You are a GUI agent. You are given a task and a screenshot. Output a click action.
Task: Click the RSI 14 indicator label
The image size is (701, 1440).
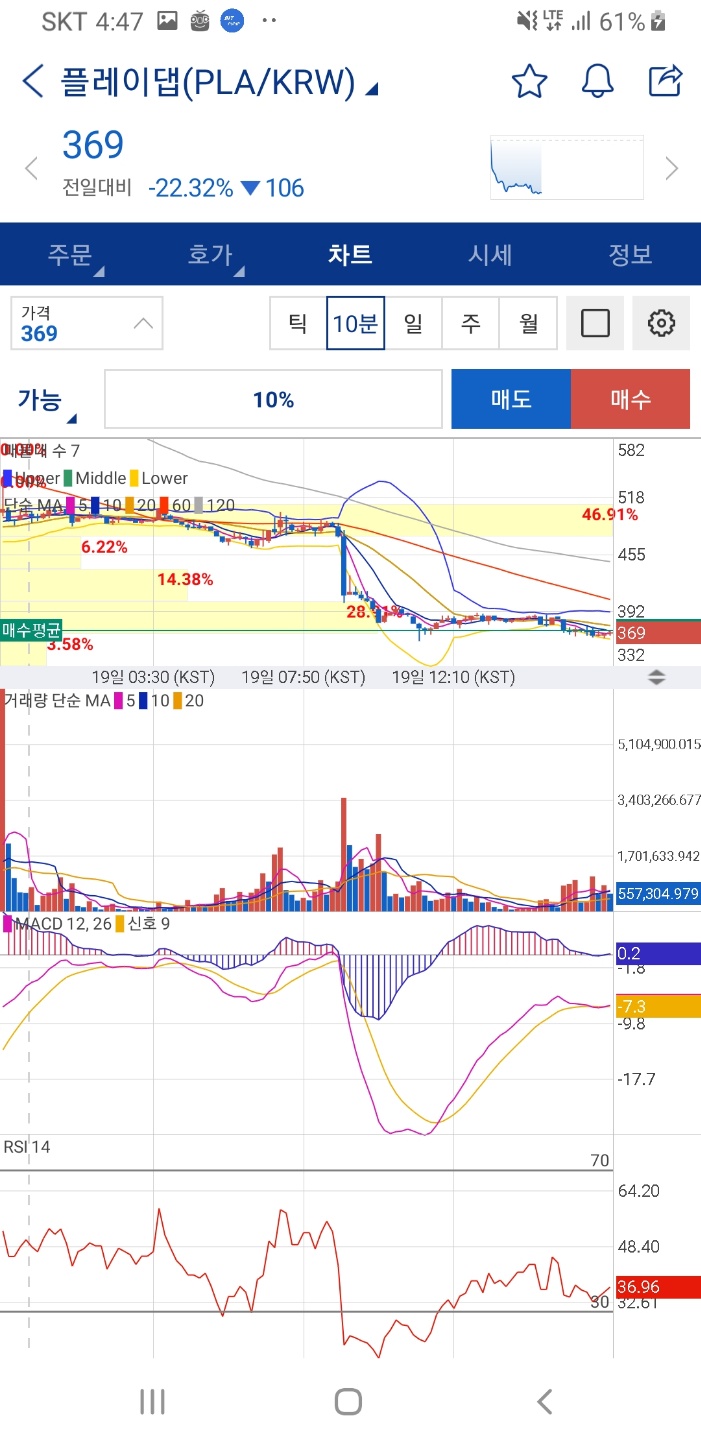[27, 1146]
